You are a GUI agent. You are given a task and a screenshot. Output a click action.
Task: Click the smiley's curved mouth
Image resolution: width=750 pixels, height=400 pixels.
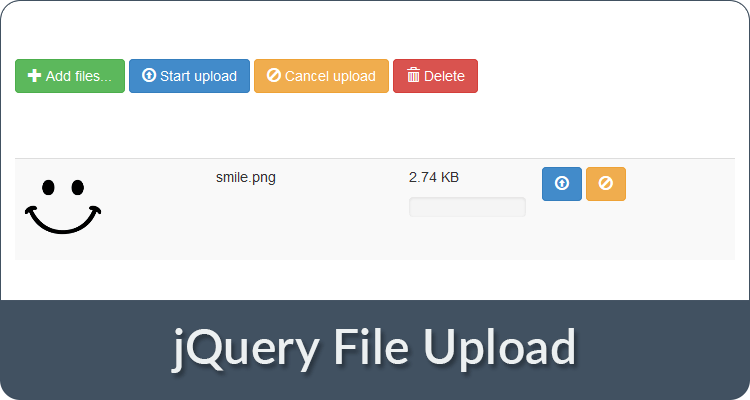63,220
